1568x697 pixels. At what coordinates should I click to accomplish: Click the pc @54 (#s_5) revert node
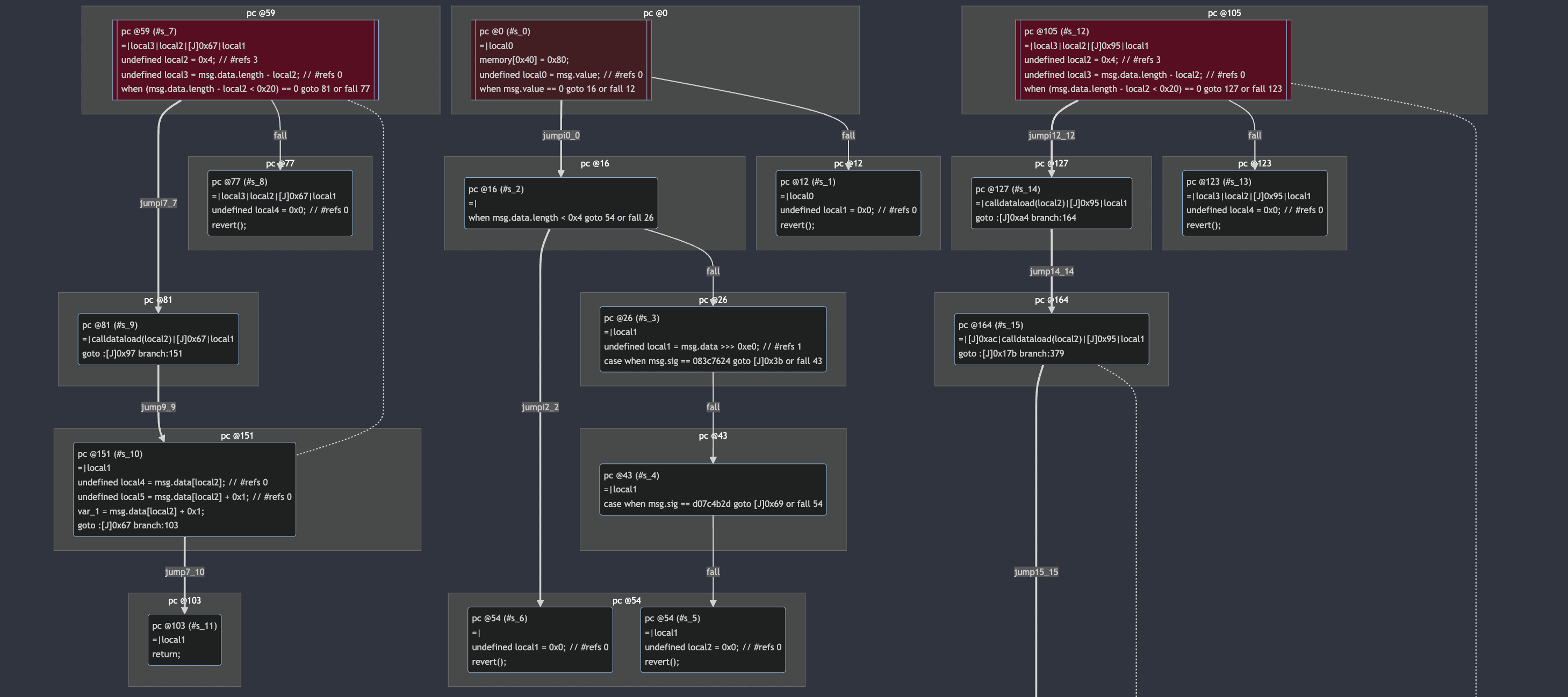click(713, 640)
